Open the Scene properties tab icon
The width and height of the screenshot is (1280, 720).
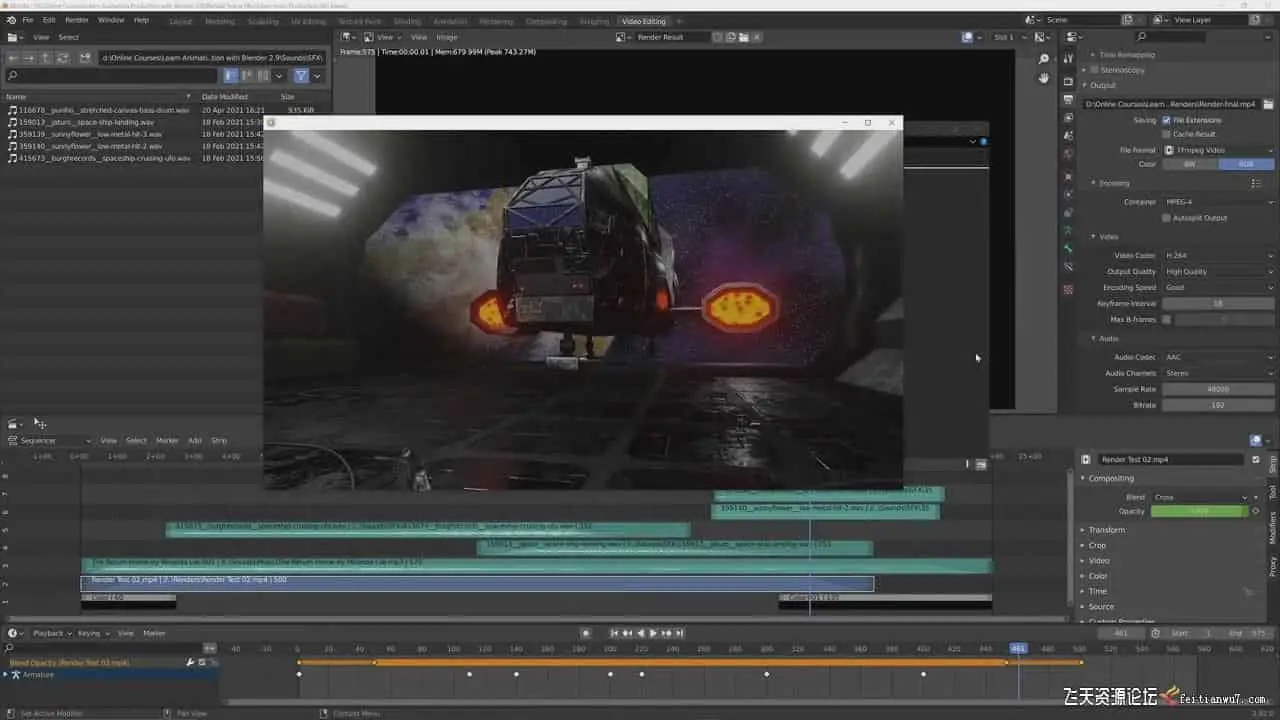click(x=1068, y=136)
